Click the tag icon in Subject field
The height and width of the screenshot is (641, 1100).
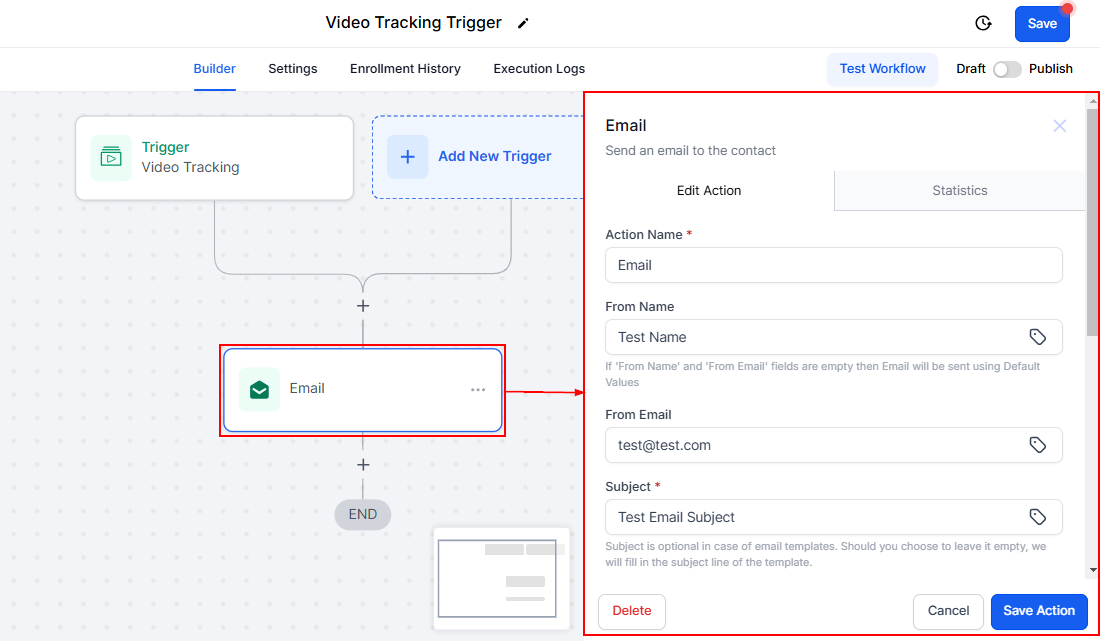[1038, 517]
